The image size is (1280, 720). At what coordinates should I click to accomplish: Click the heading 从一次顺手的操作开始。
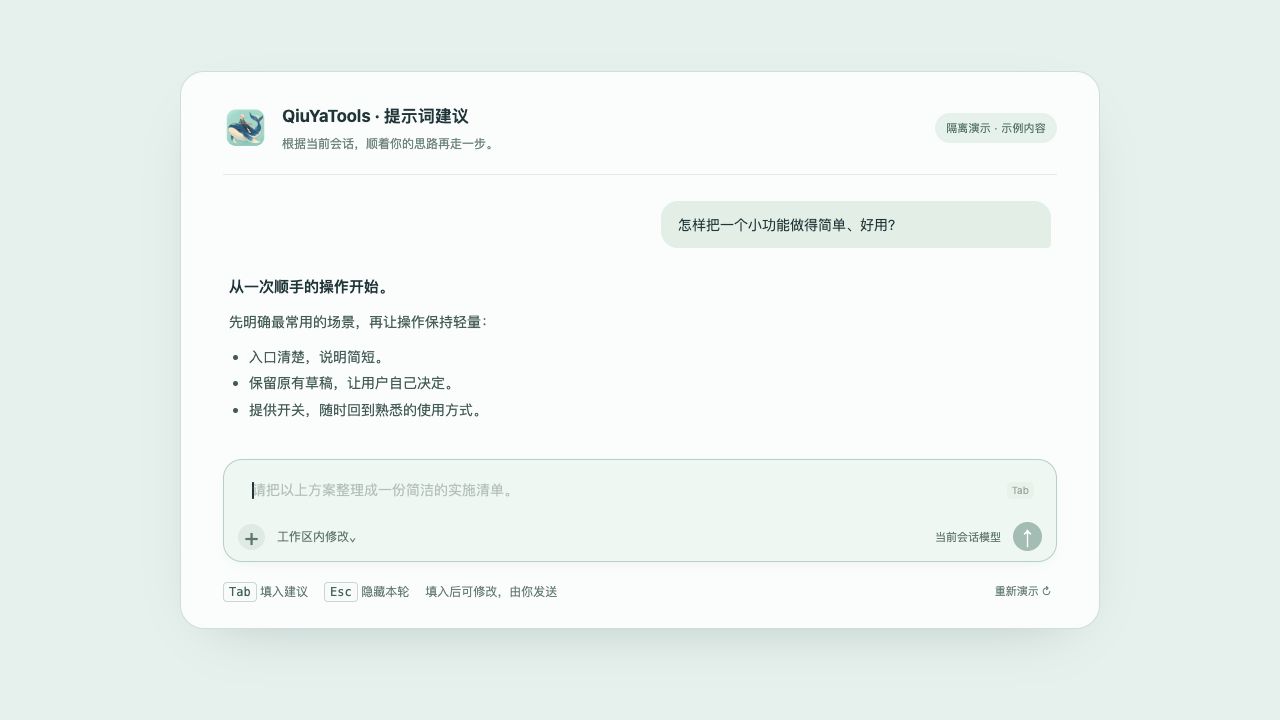[x=309, y=287]
